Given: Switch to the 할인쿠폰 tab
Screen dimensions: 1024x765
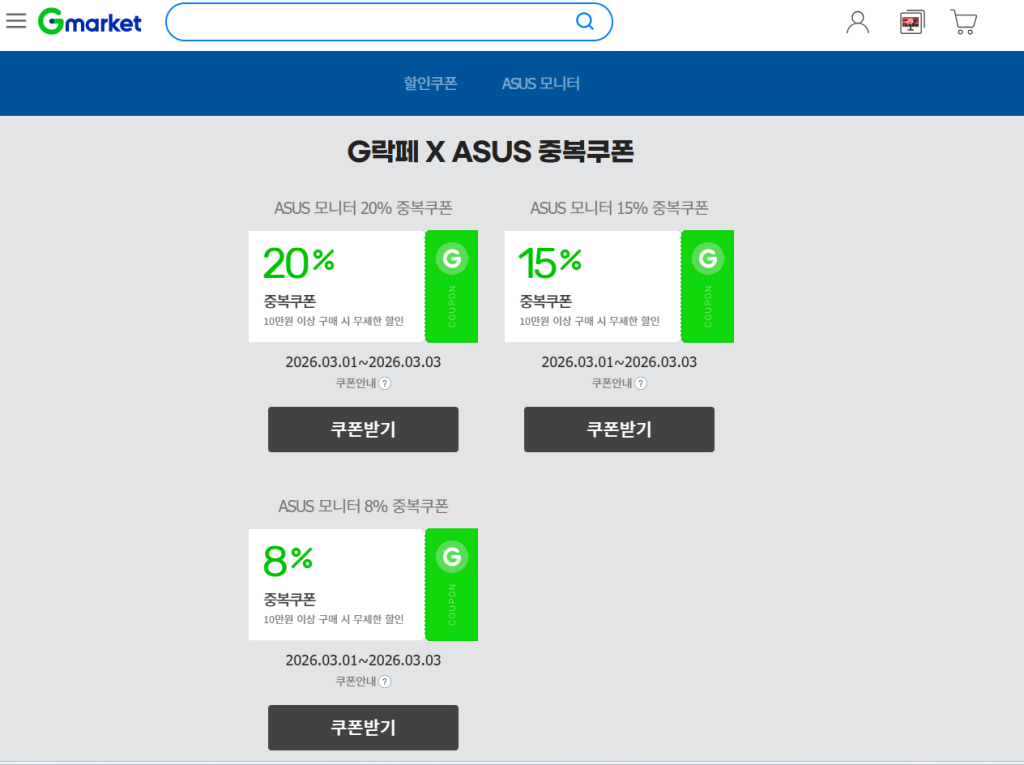Looking at the screenshot, I should tap(430, 83).
